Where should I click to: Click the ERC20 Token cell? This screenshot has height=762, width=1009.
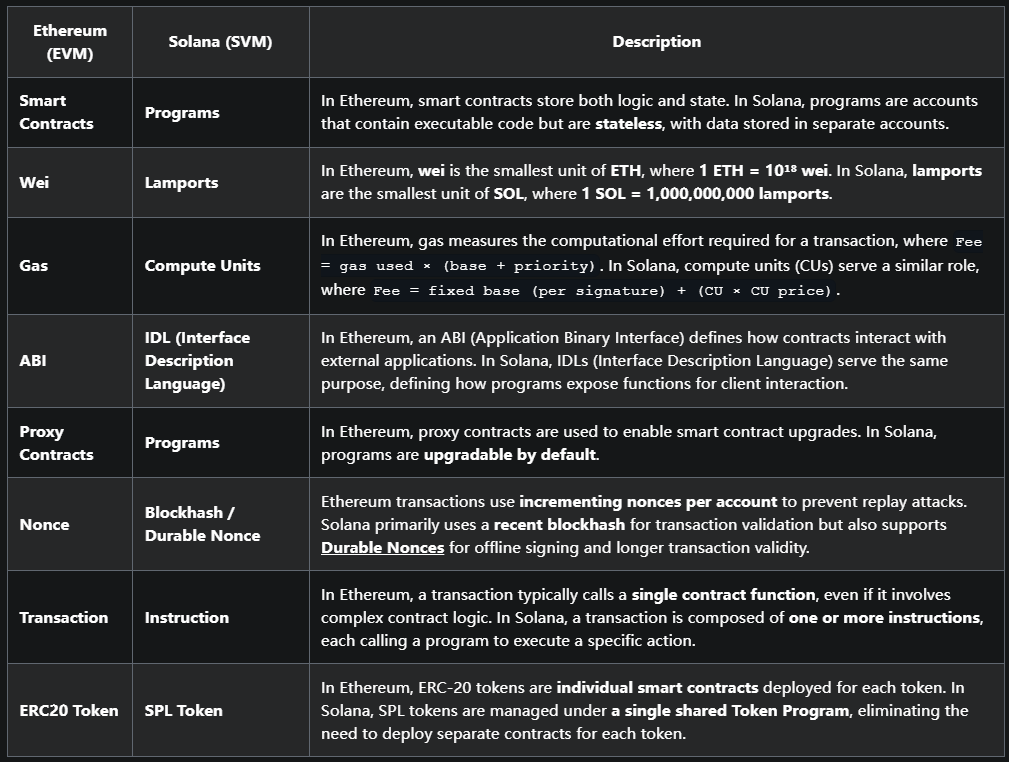pos(69,711)
